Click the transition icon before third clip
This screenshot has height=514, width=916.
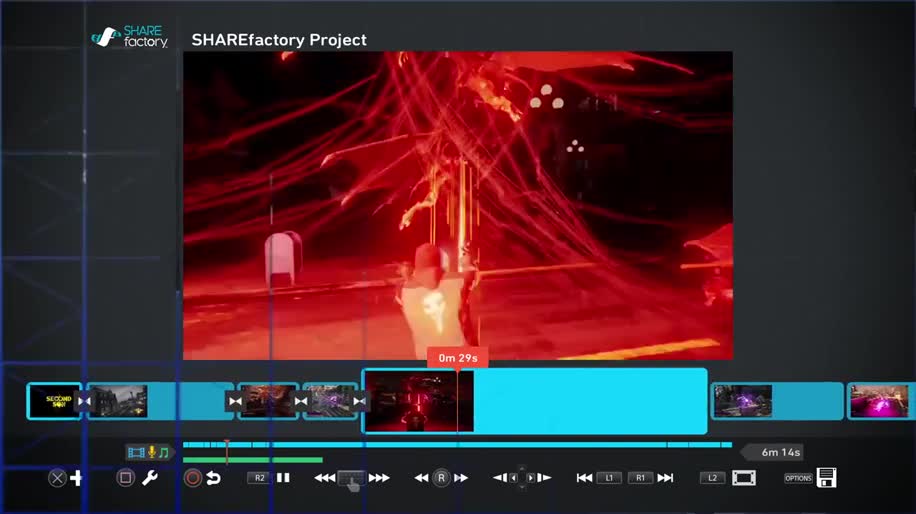[235, 401]
